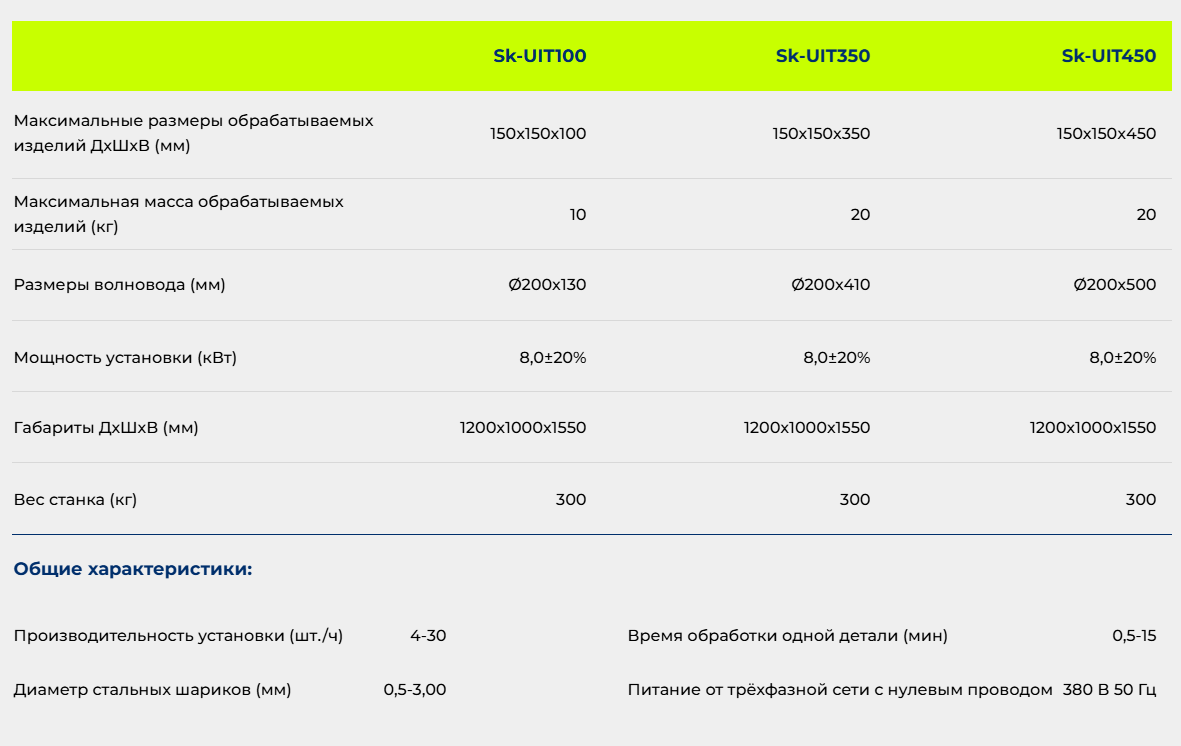
Task: Select the 150x150x350 dimensions cell
Action: 821,133
